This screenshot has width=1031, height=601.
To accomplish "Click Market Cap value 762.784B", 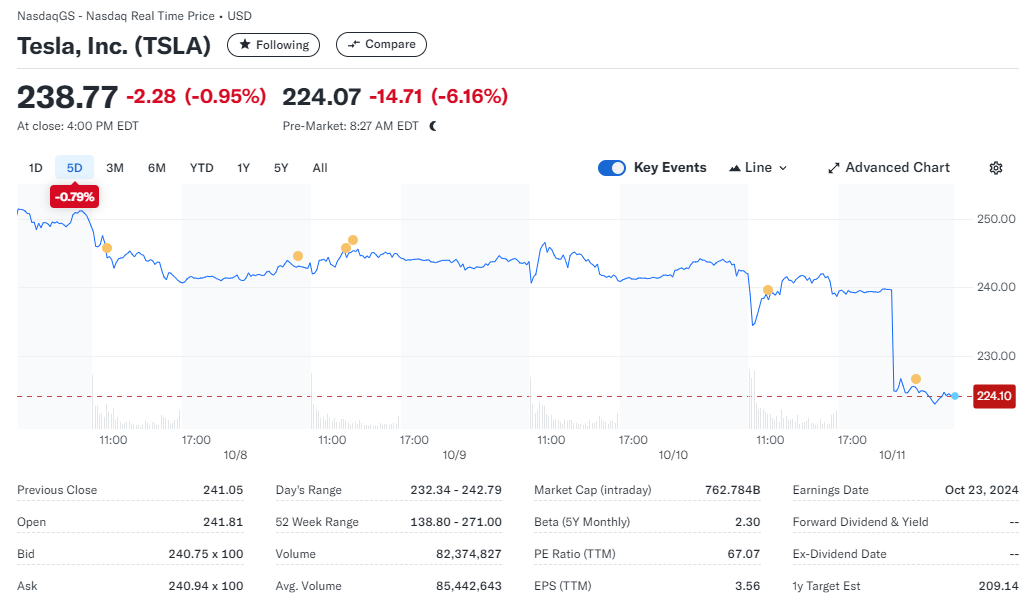I will (x=732, y=490).
